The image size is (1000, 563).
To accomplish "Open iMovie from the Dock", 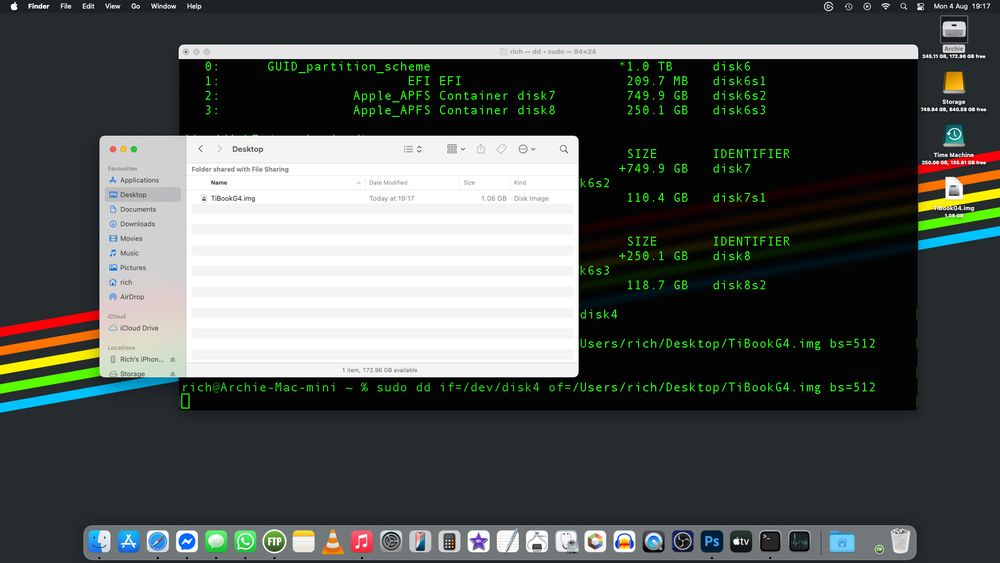I will tap(478, 542).
